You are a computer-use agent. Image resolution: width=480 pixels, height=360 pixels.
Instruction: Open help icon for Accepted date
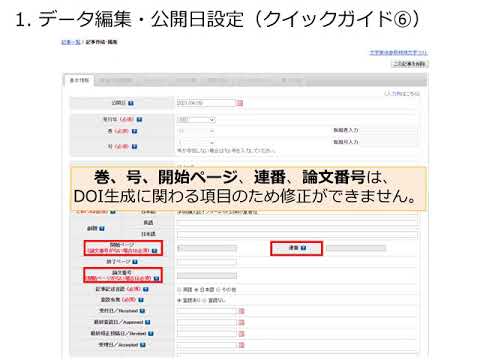143,345
